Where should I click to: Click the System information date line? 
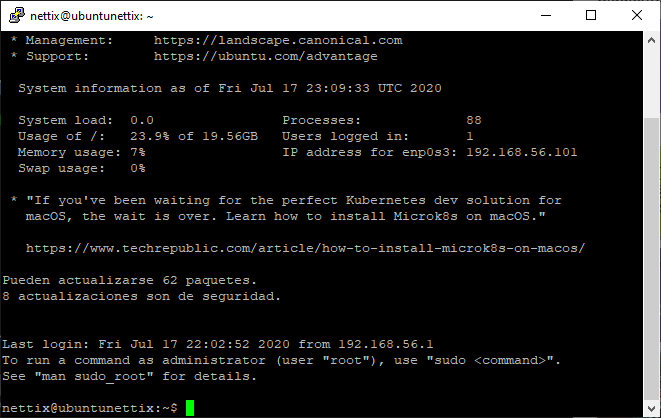click(x=230, y=88)
